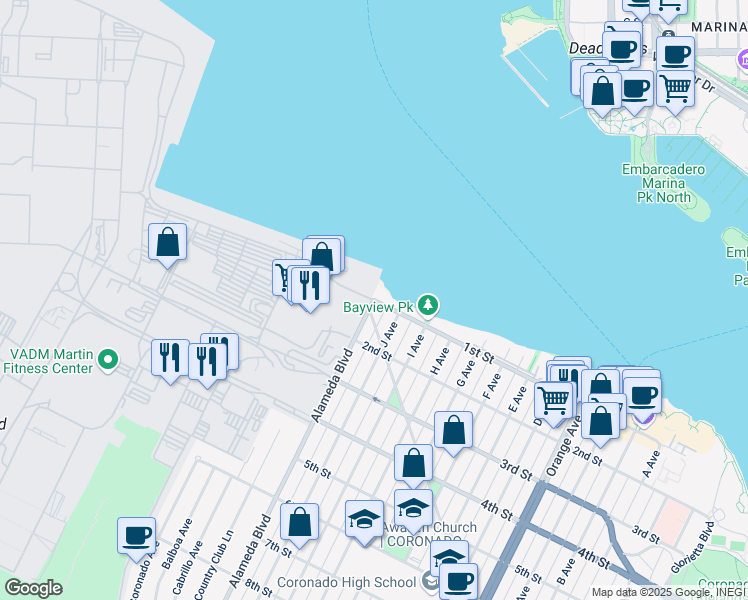The height and width of the screenshot is (600, 748).
Task: Select the graduation cap marker above Awaken Church label
Action: pyautogui.click(x=414, y=508)
